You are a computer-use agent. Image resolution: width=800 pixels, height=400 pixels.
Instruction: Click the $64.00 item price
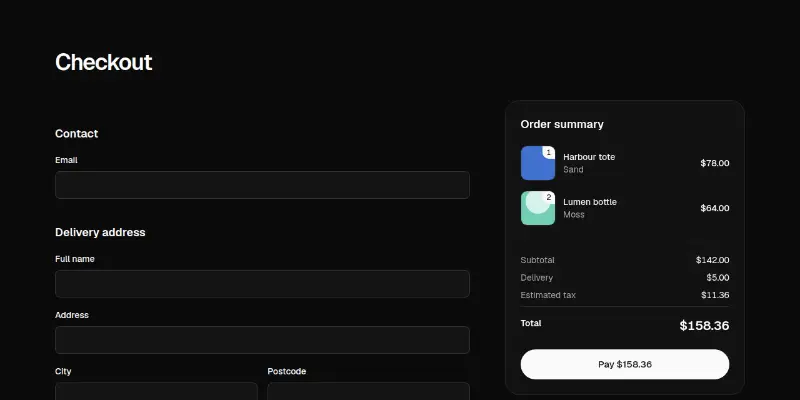[x=715, y=208]
